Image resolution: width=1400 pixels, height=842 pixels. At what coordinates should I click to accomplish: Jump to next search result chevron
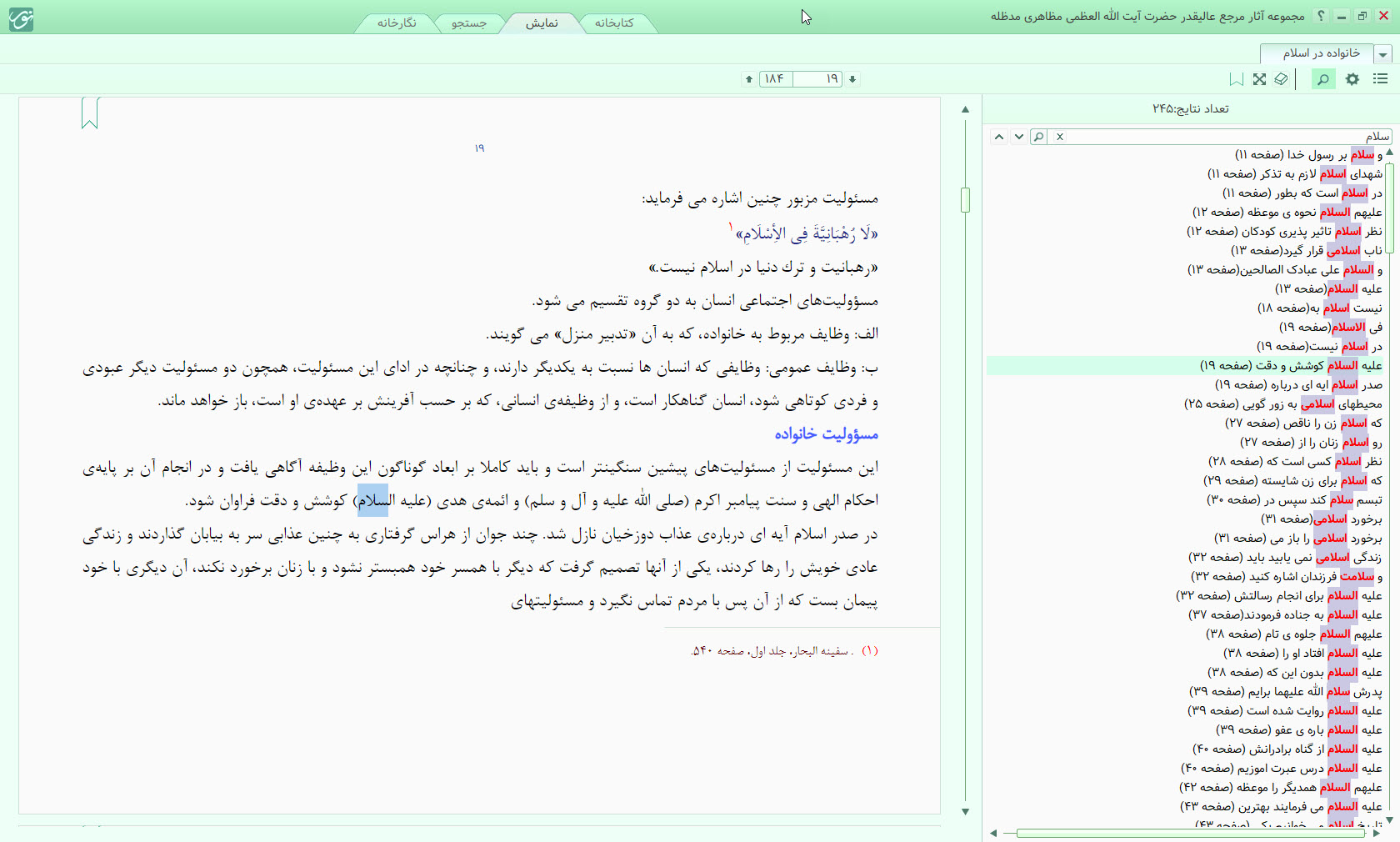pos(1018,137)
